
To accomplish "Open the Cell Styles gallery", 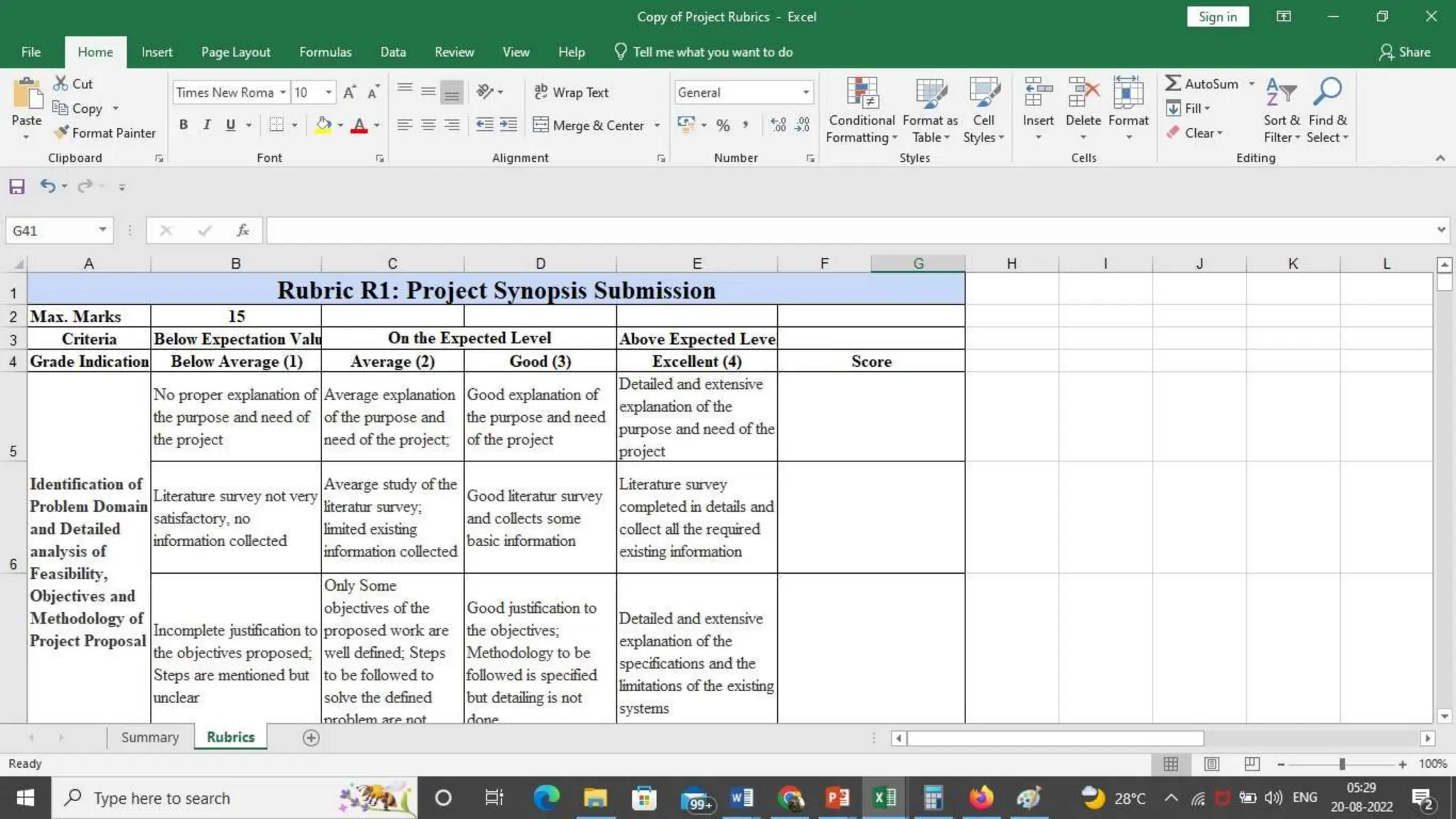I will click(983, 111).
